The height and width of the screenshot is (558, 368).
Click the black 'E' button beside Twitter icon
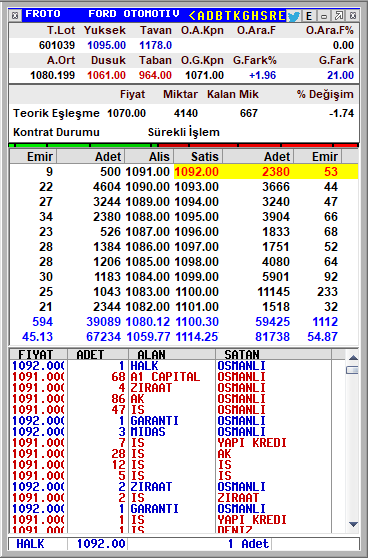[309, 16]
